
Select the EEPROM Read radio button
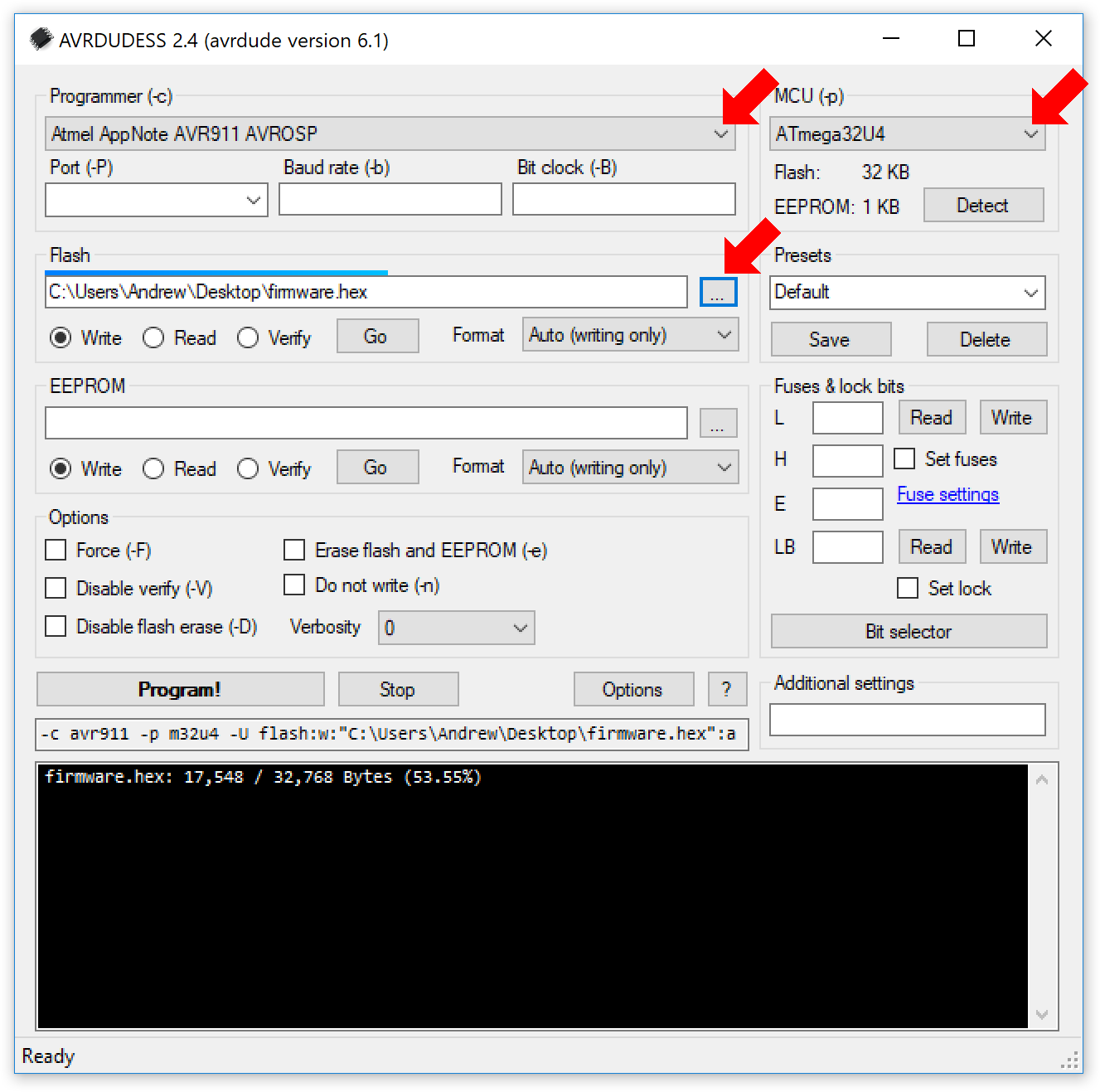[153, 468]
